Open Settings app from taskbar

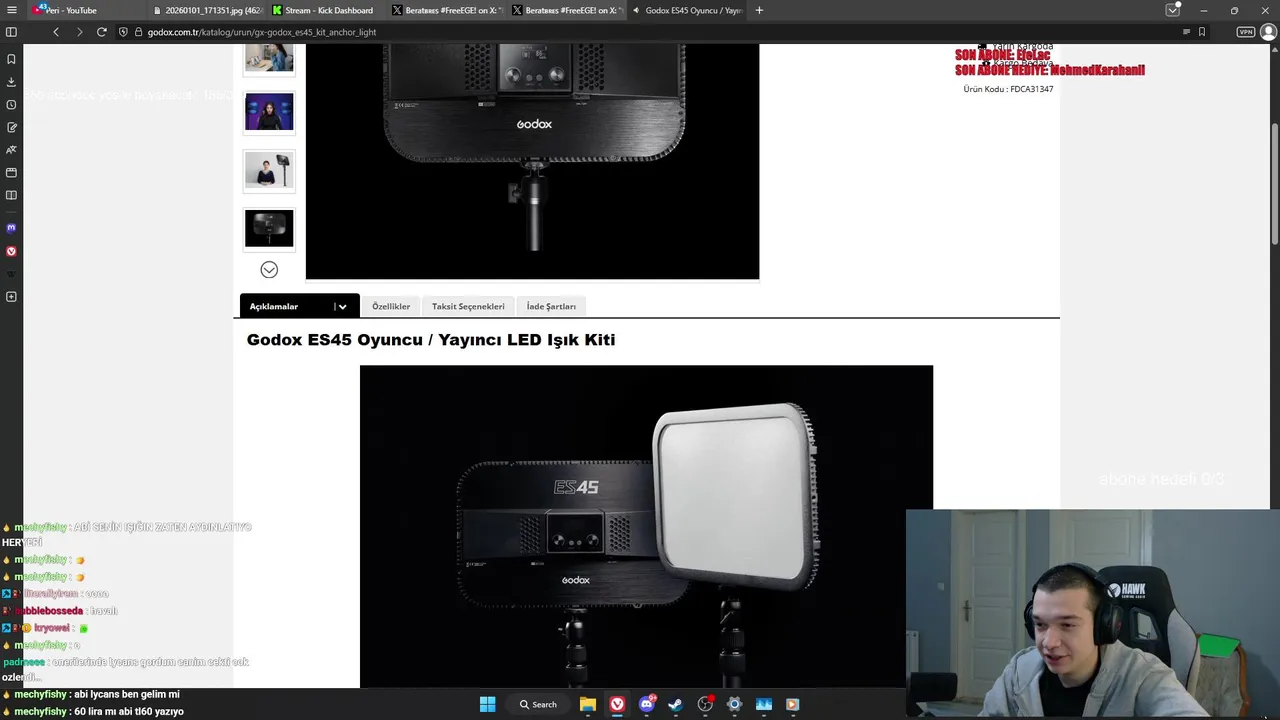coord(734,704)
